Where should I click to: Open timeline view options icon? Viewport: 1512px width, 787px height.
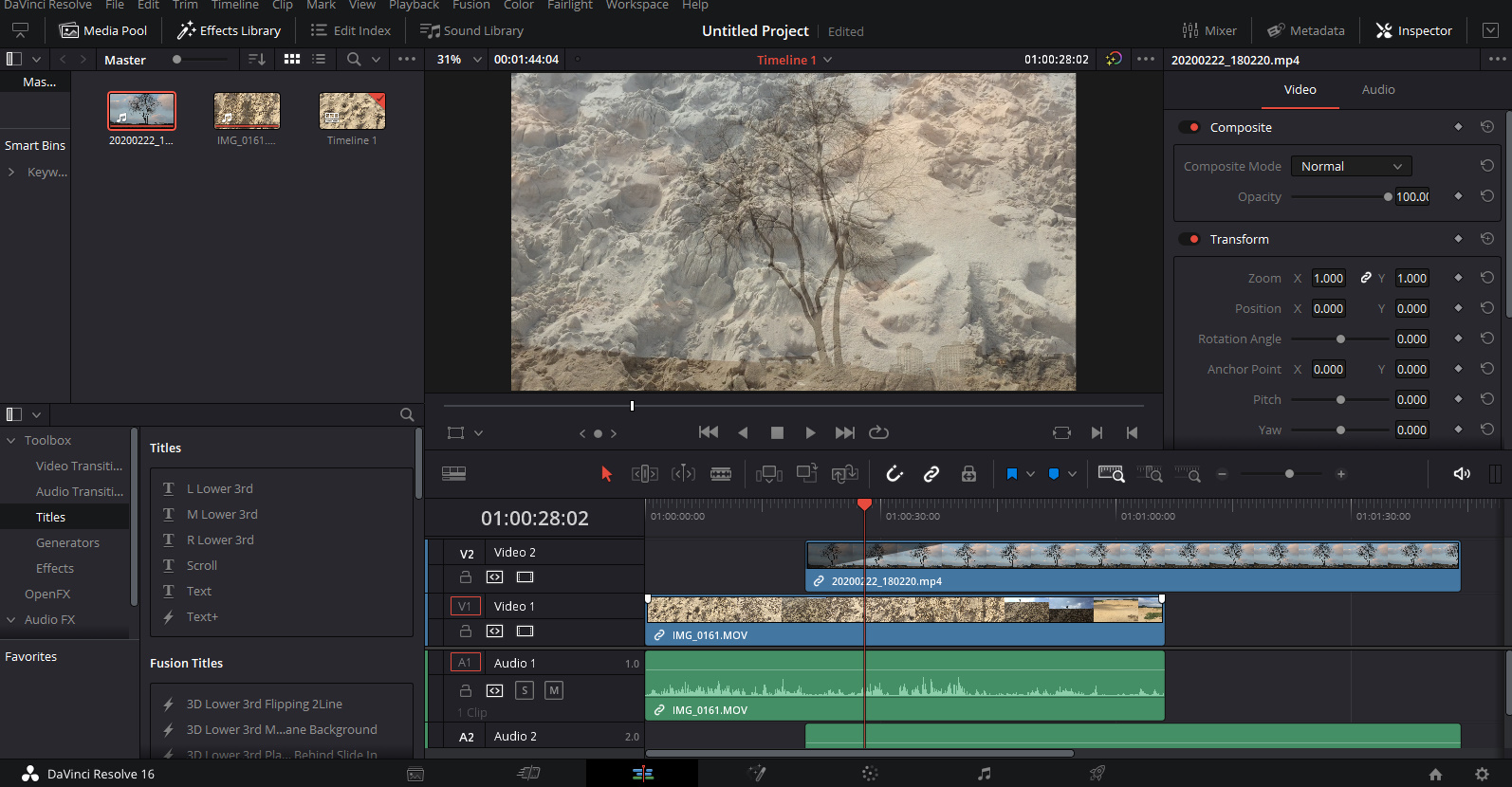click(453, 474)
